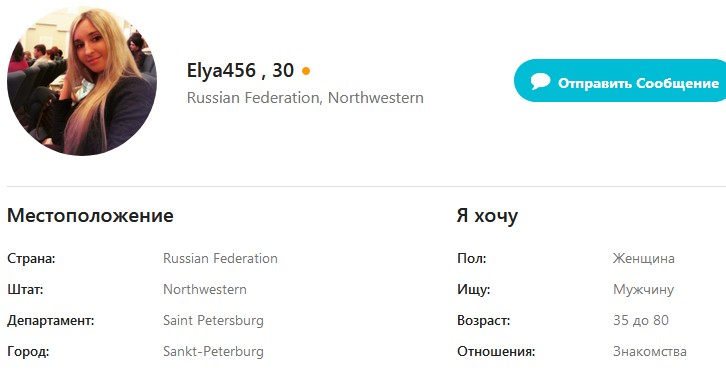726x376 pixels.
Task: Click the Elya456 username heading
Action: (x=221, y=71)
